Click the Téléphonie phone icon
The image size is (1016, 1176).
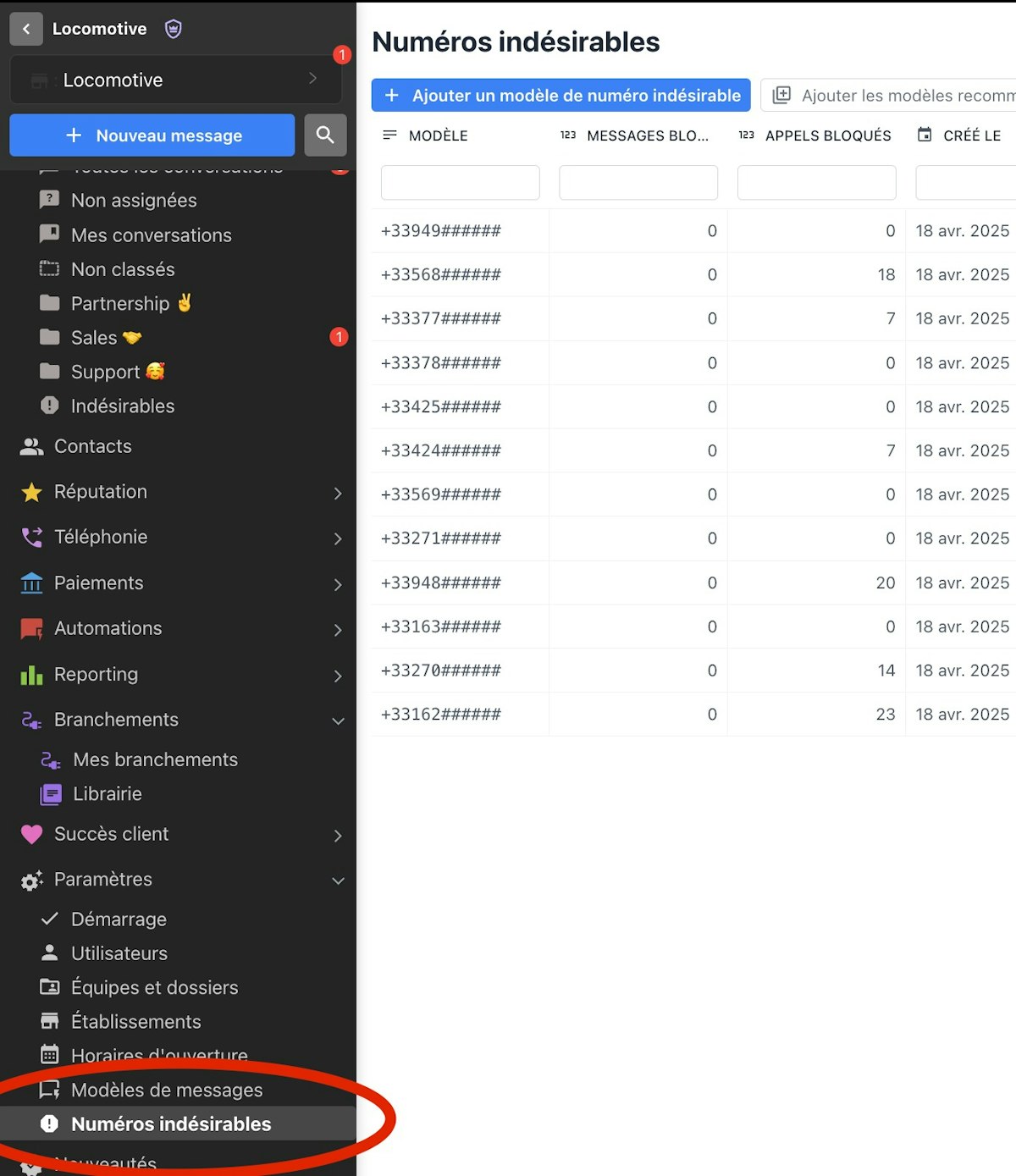(x=31, y=538)
